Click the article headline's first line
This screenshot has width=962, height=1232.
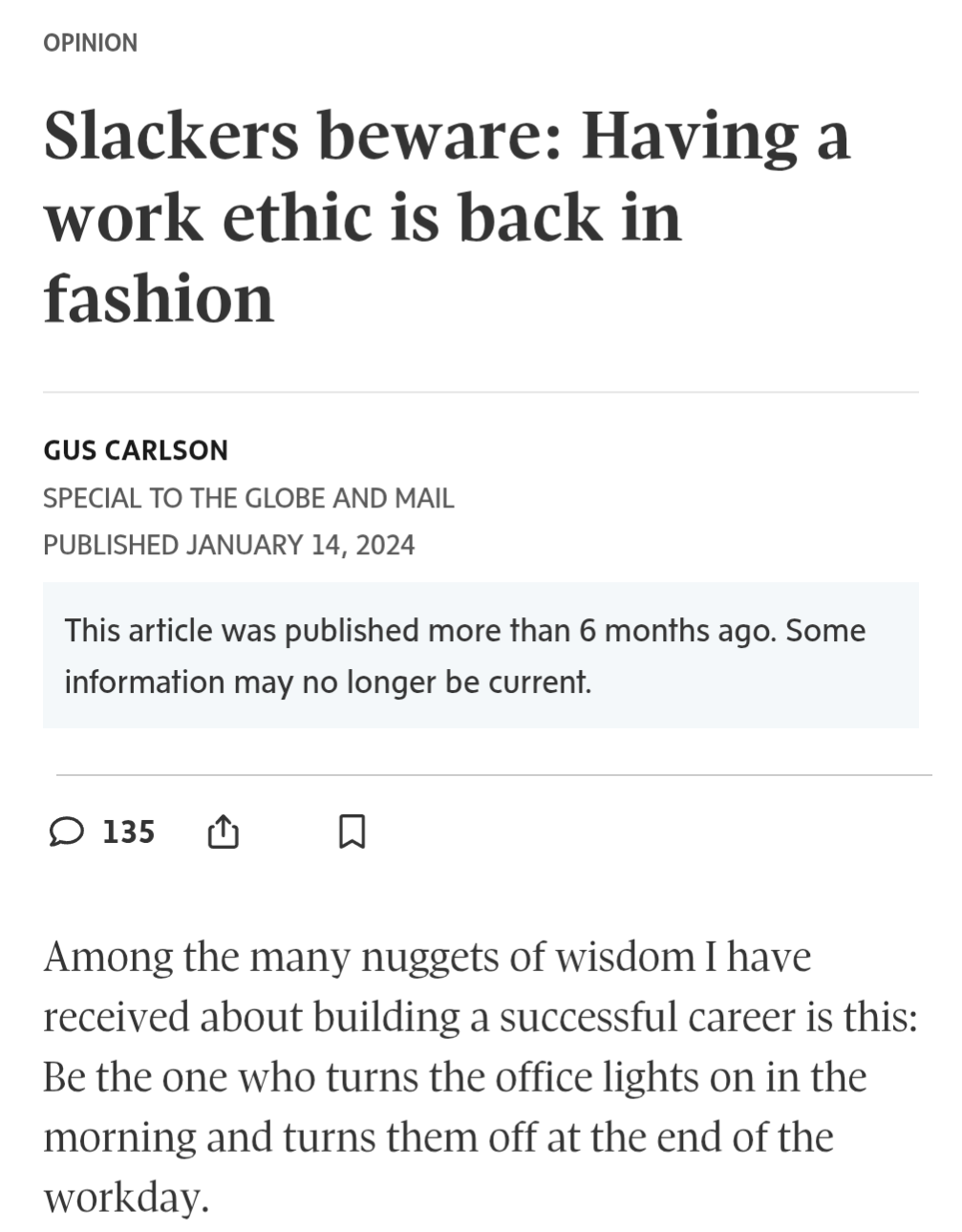[446, 137]
